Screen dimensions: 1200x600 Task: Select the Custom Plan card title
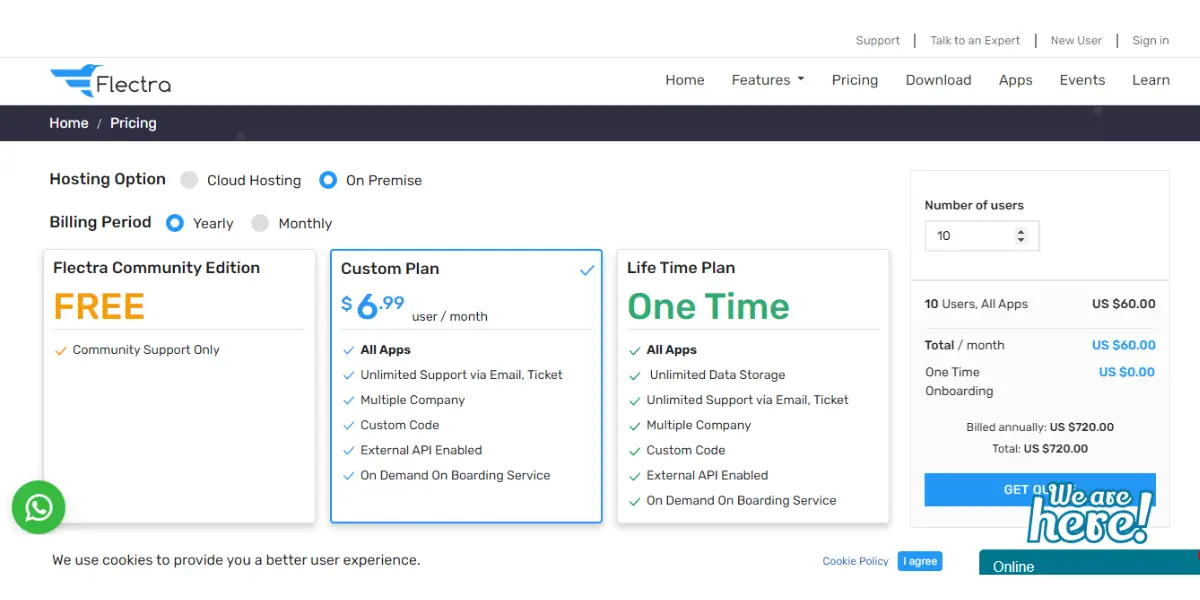click(x=390, y=269)
